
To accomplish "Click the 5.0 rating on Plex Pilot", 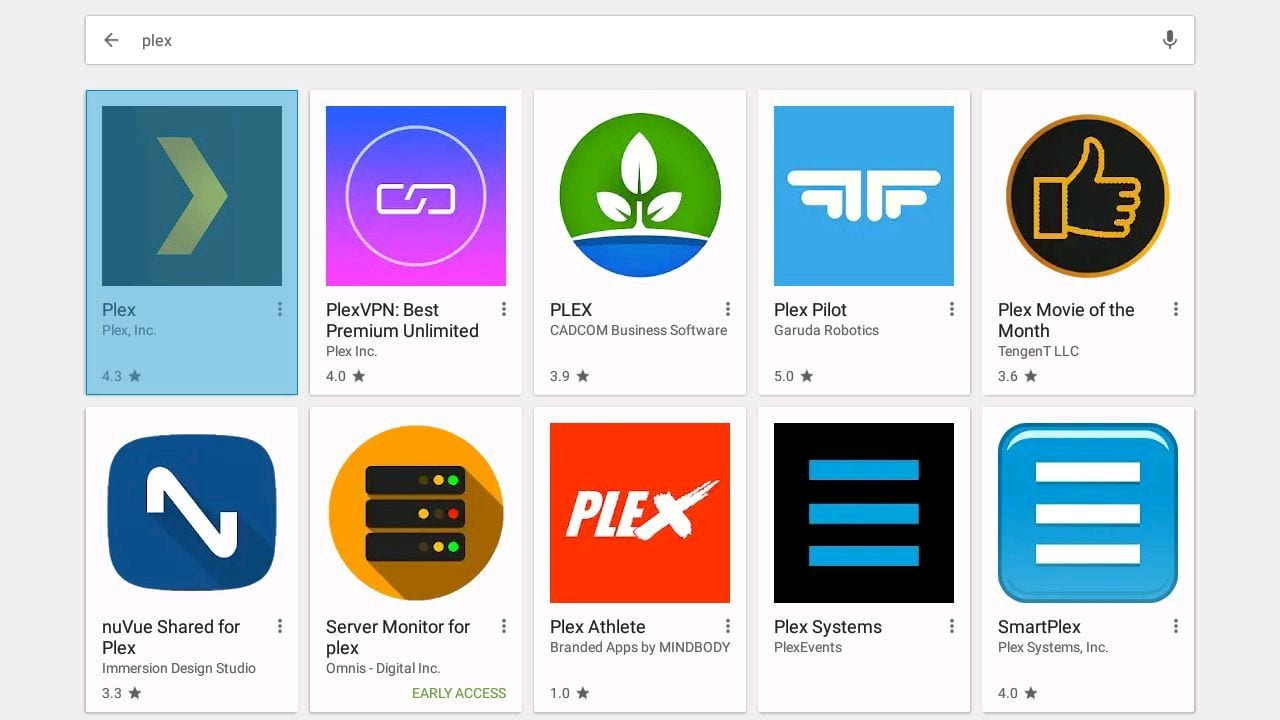I will 793,376.
